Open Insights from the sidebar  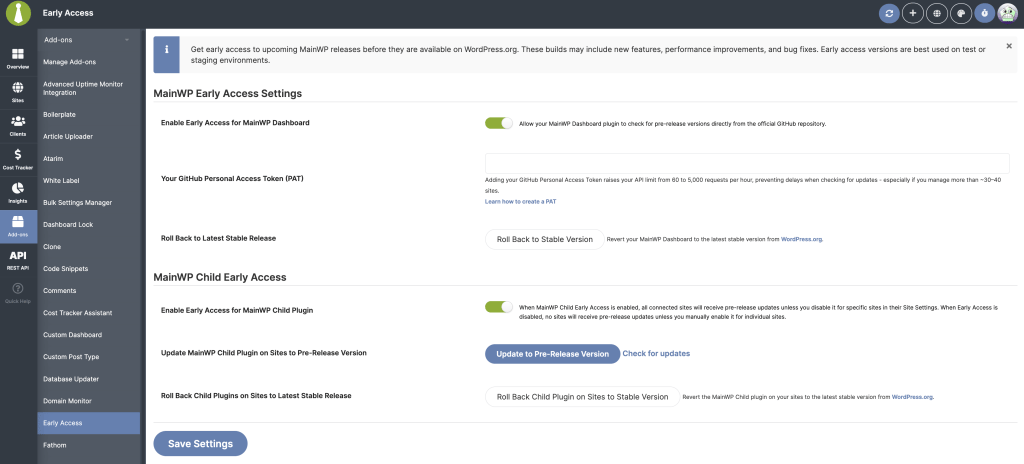pos(18,193)
